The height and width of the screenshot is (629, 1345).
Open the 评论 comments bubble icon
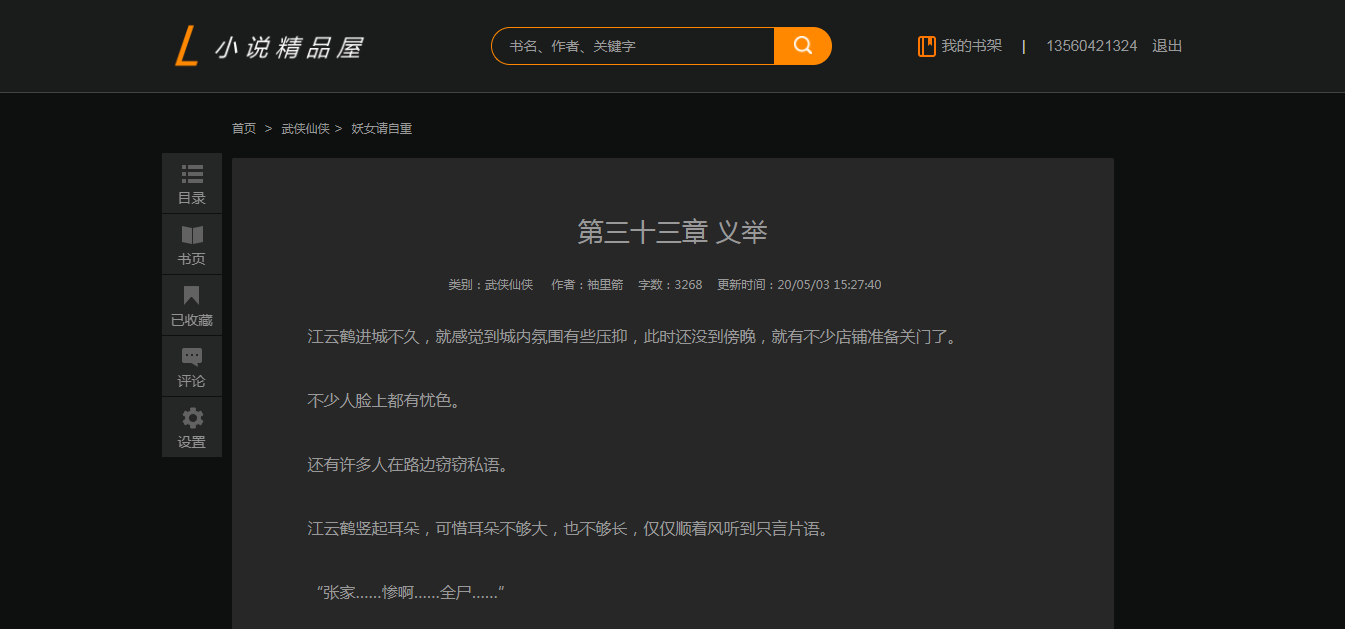pos(192,357)
